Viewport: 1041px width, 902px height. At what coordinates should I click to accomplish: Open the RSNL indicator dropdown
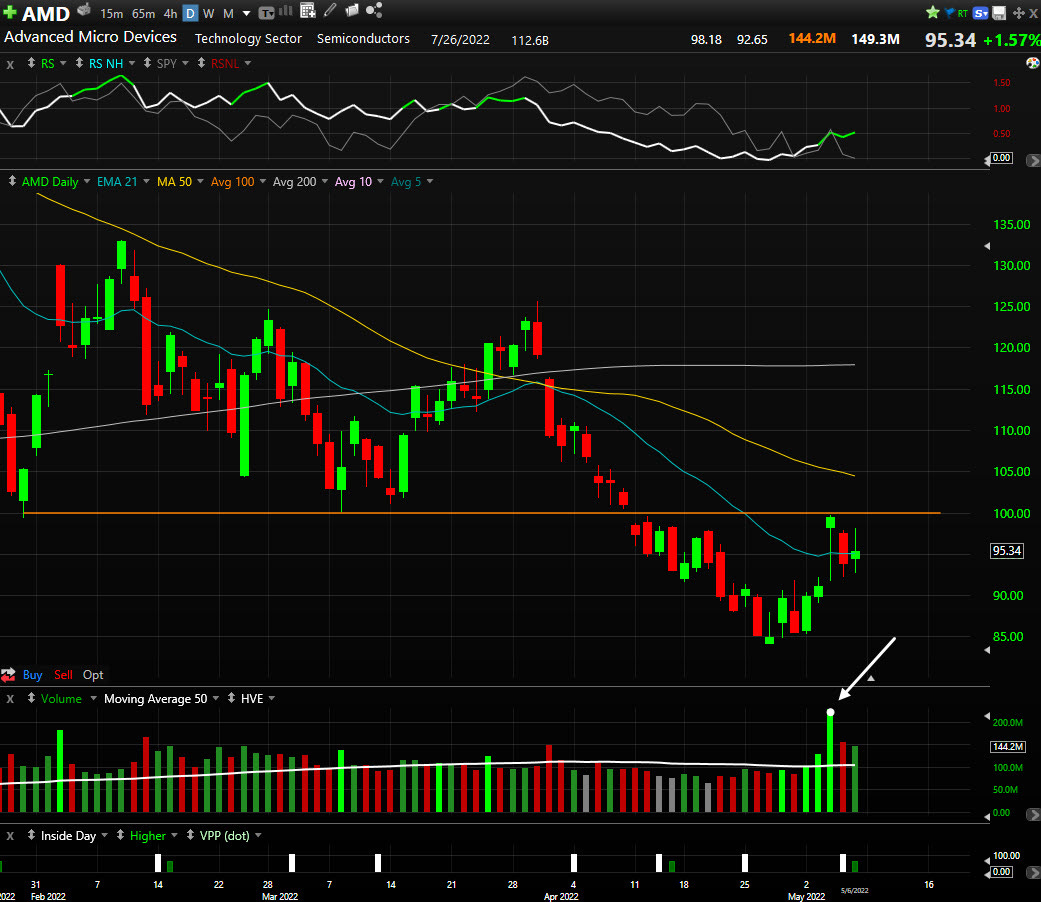248,63
